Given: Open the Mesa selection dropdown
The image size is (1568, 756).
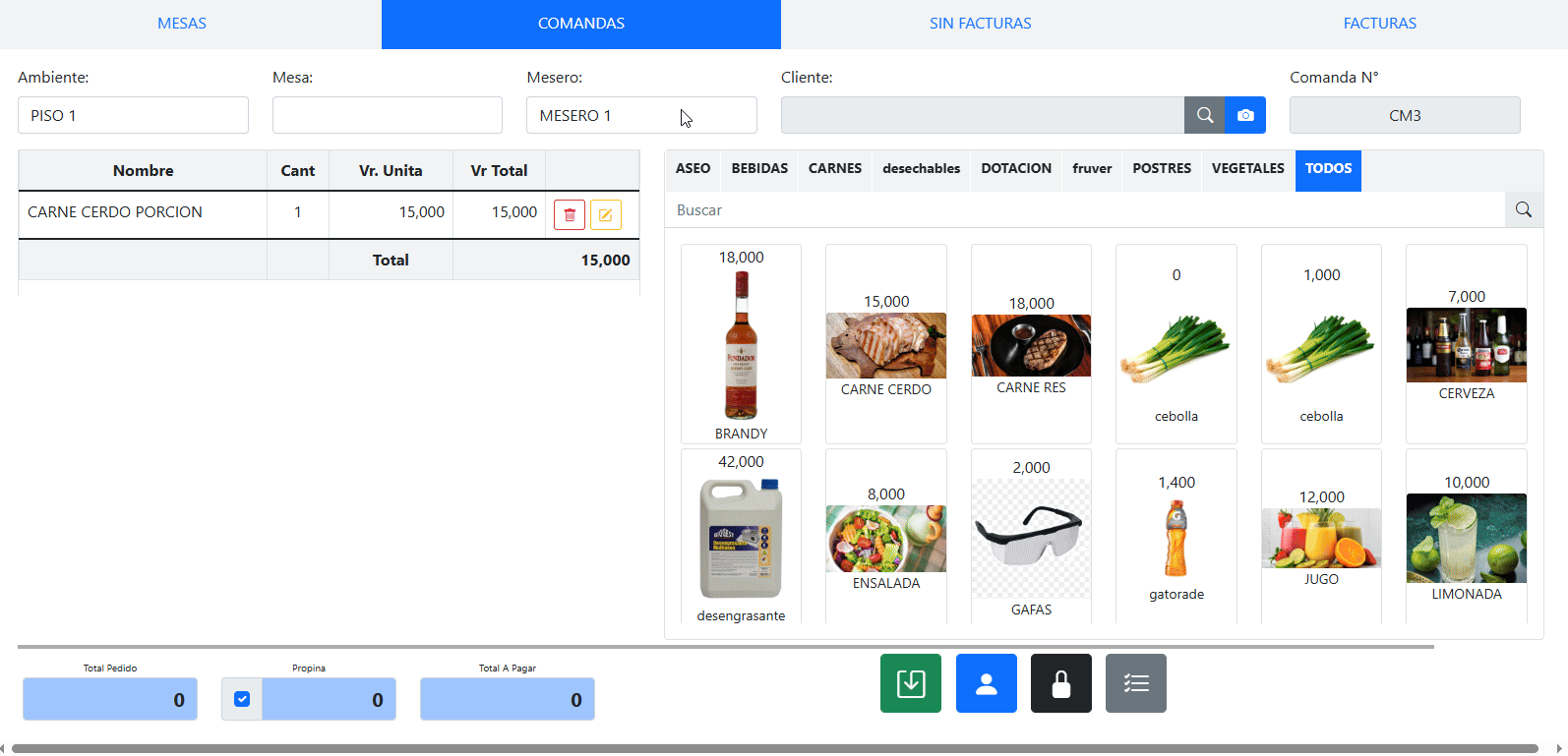Looking at the screenshot, I should 387,115.
